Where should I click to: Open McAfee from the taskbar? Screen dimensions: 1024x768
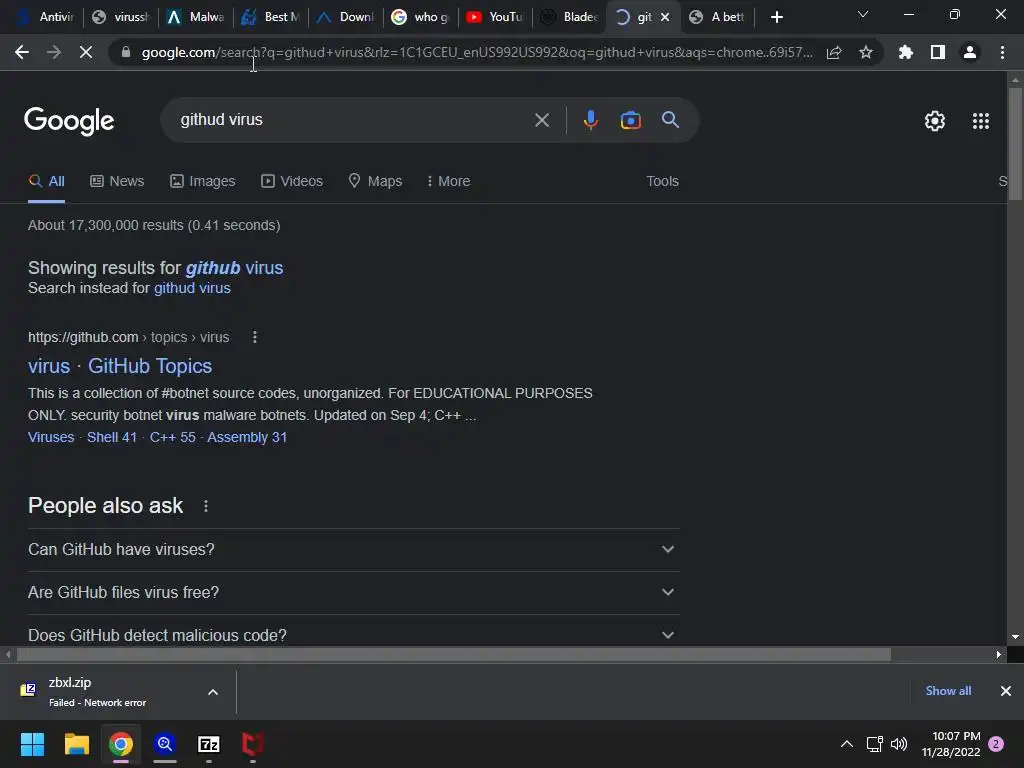(x=253, y=744)
